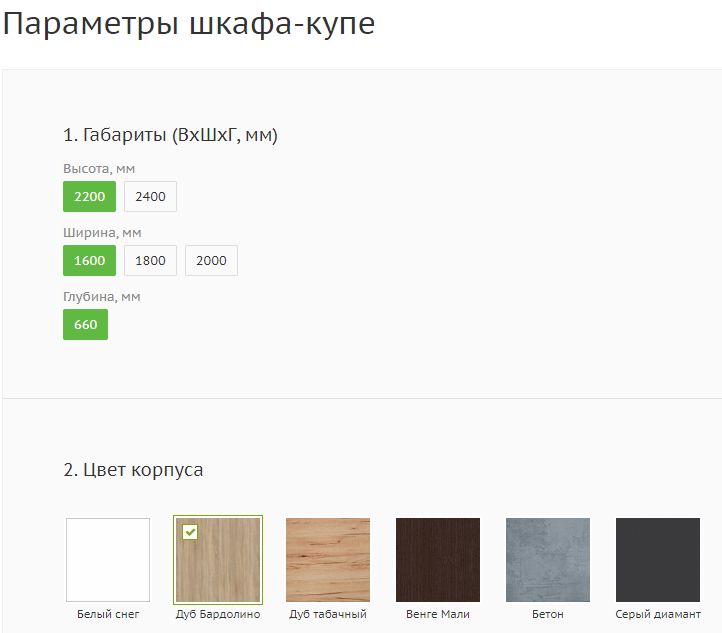Viewport: 722px width, 633px height.
Task: Pick the Дуб табачный color swatch
Action: [328, 559]
